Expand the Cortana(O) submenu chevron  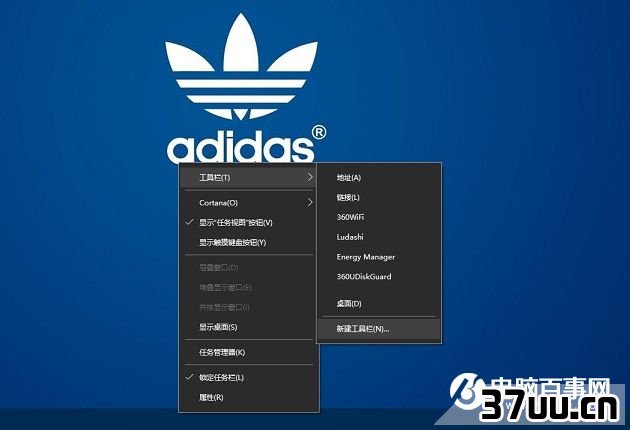[x=310, y=202]
